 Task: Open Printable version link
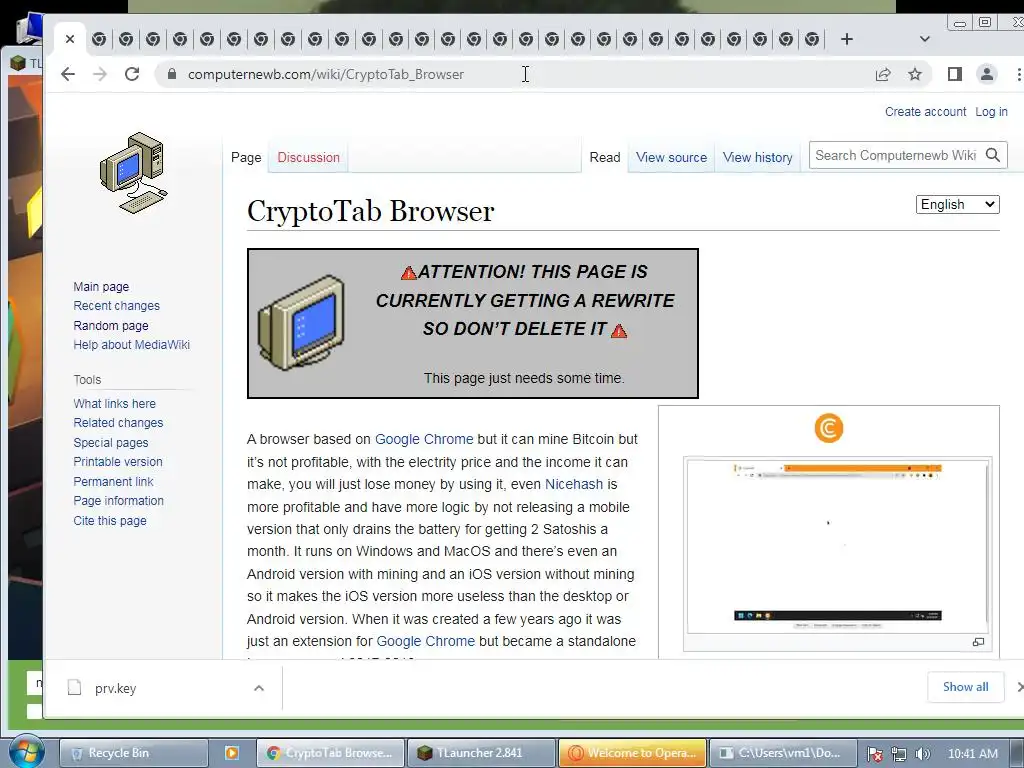118,462
